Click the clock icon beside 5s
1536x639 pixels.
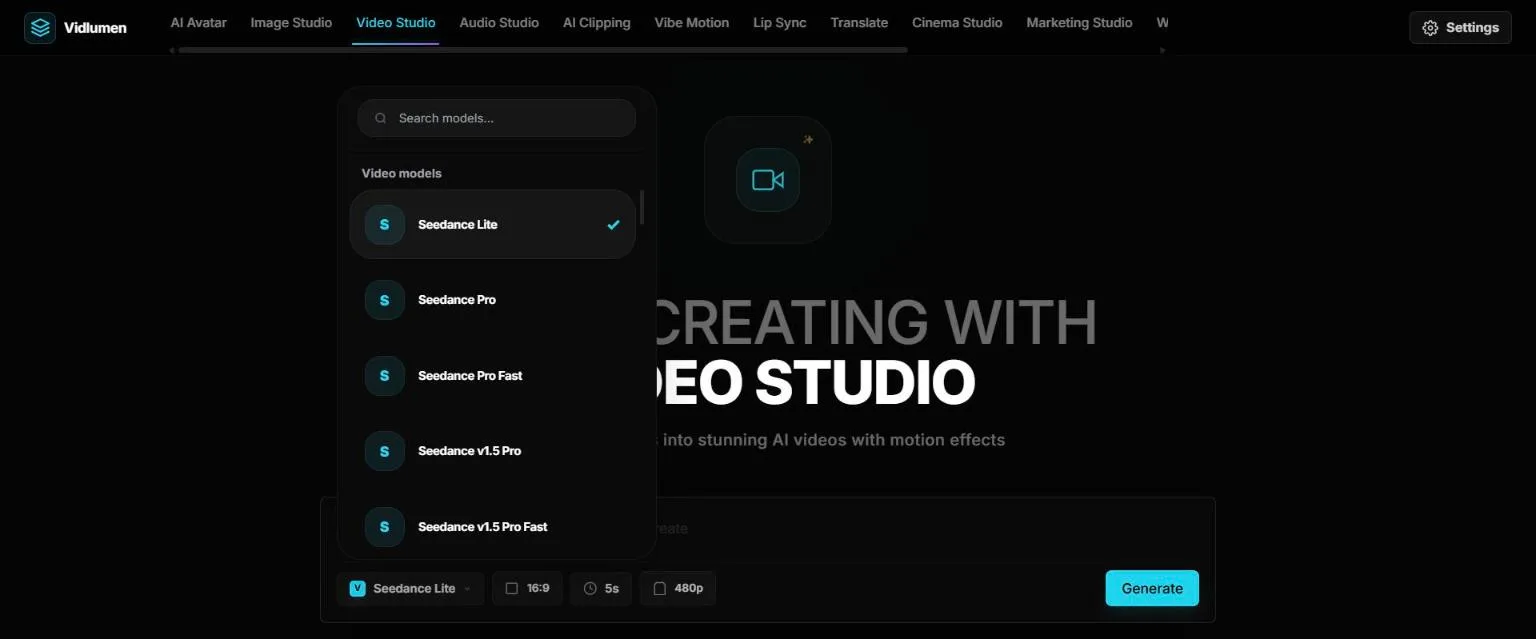[590, 589]
